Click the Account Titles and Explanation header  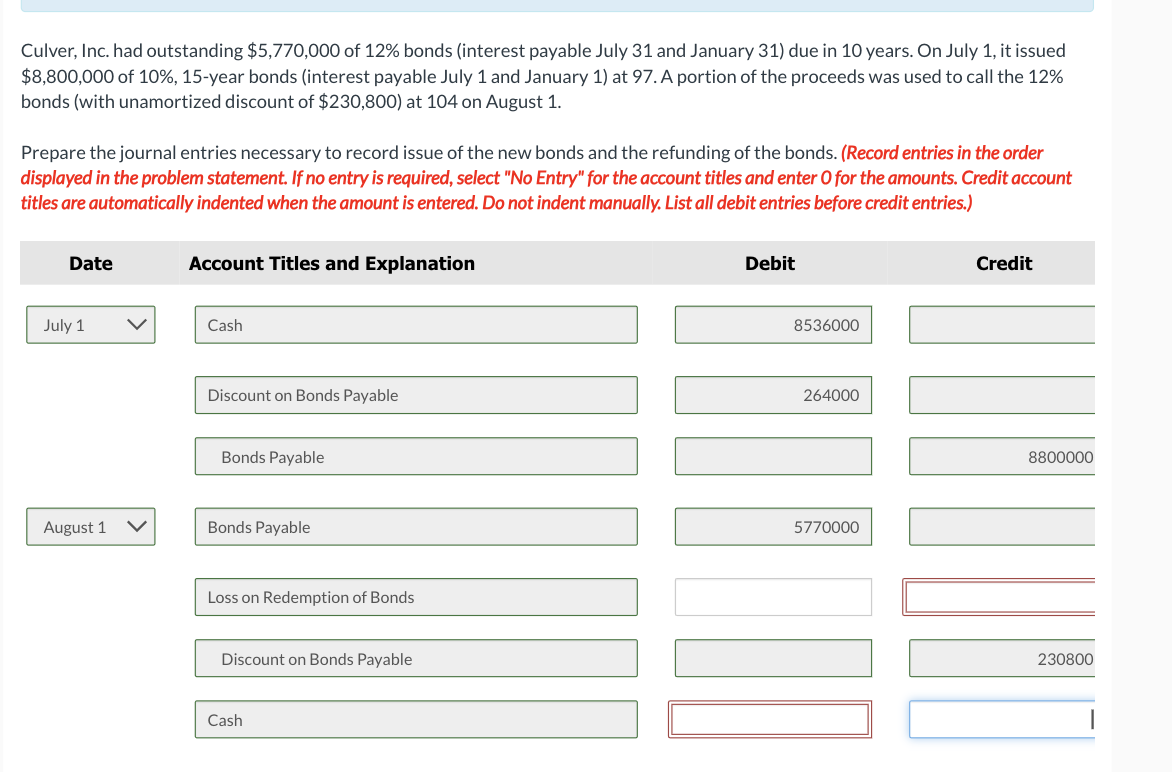tap(331, 263)
